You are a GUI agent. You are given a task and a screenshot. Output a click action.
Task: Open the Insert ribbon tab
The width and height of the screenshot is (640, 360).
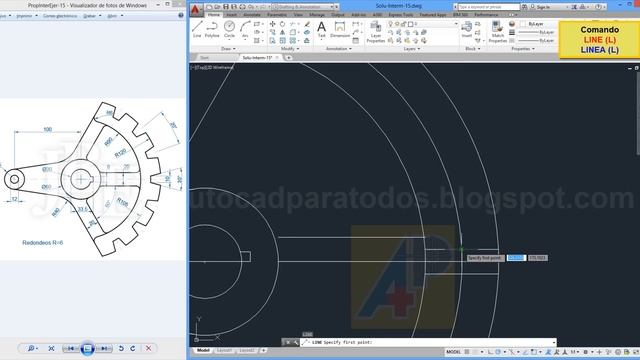(231, 15)
